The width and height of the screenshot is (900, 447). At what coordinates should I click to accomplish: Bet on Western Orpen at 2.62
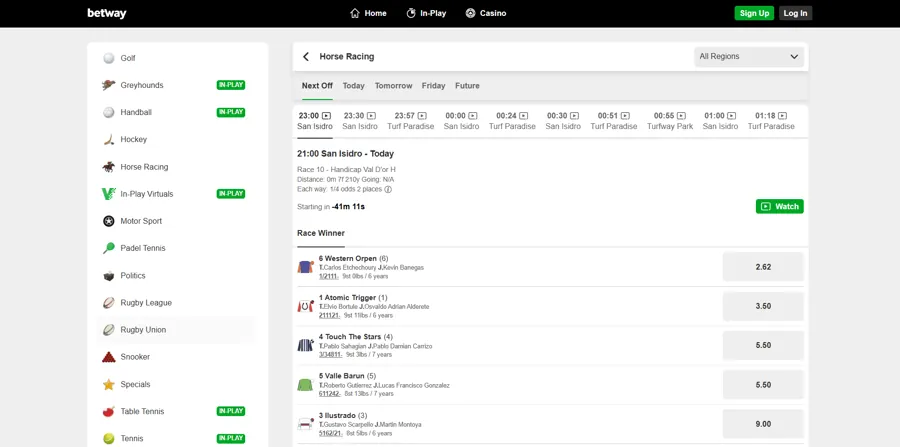(763, 267)
